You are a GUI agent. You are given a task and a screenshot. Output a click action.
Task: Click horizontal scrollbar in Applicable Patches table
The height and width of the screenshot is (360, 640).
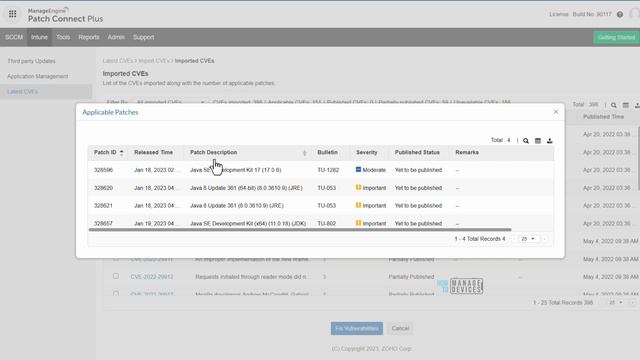tap(300, 230)
